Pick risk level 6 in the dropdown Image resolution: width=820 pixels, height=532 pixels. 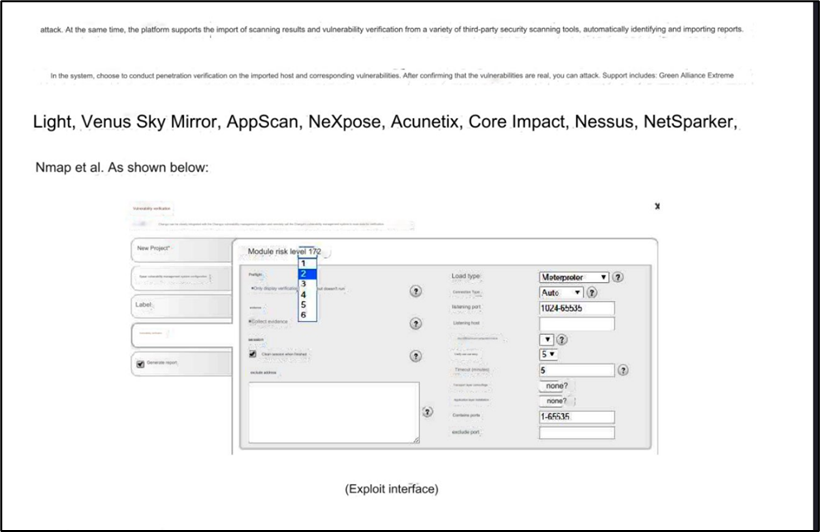coord(308,315)
